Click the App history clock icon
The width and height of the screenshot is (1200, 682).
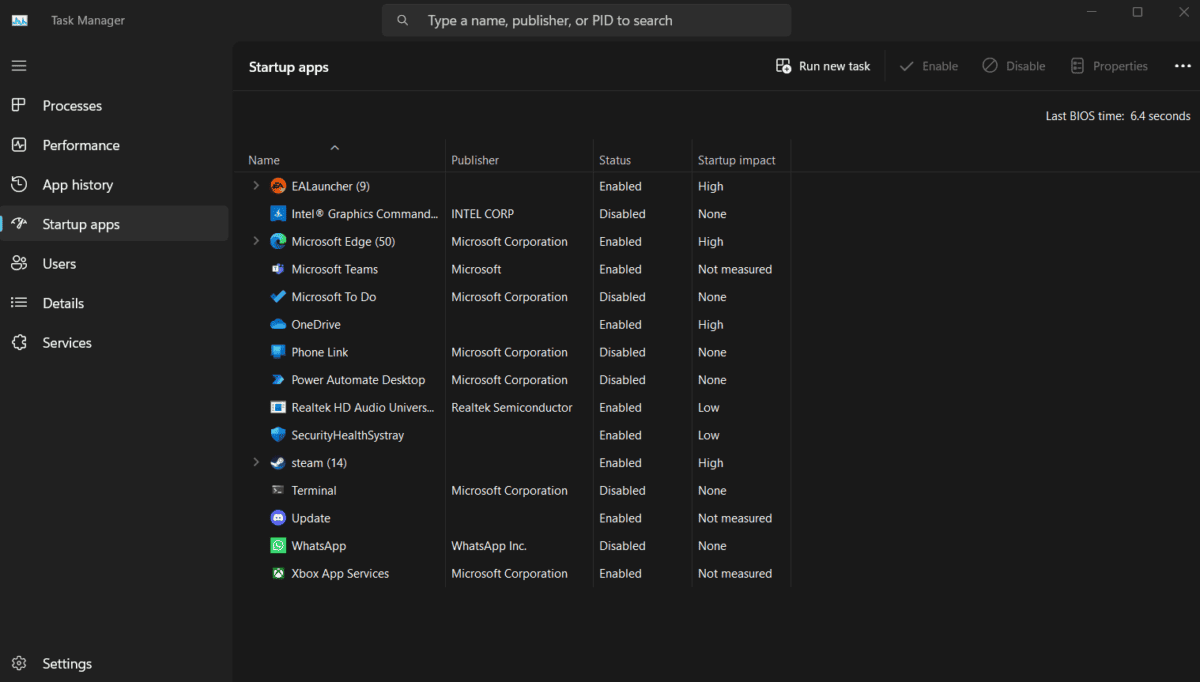pos(19,184)
